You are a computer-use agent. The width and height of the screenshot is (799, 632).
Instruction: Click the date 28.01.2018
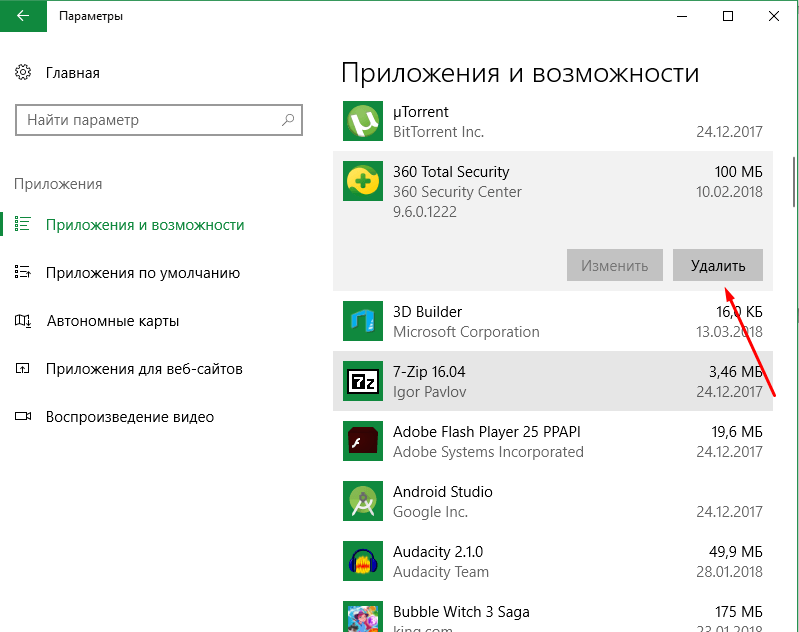729,572
